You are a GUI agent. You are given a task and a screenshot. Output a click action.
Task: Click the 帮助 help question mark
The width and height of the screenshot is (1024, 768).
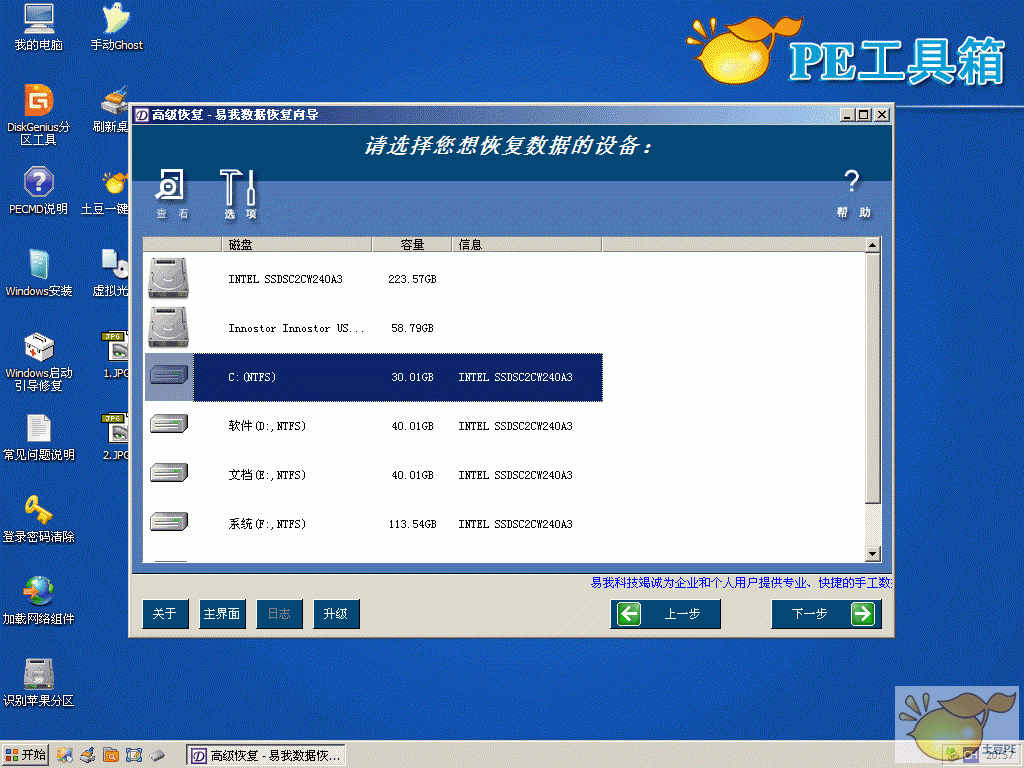click(x=852, y=193)
